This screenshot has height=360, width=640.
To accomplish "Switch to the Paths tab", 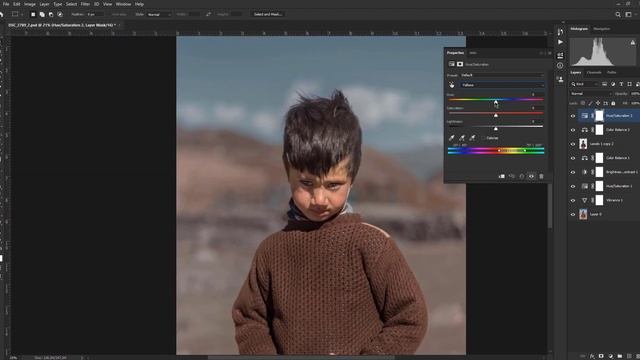I will [x=611, y=73].
